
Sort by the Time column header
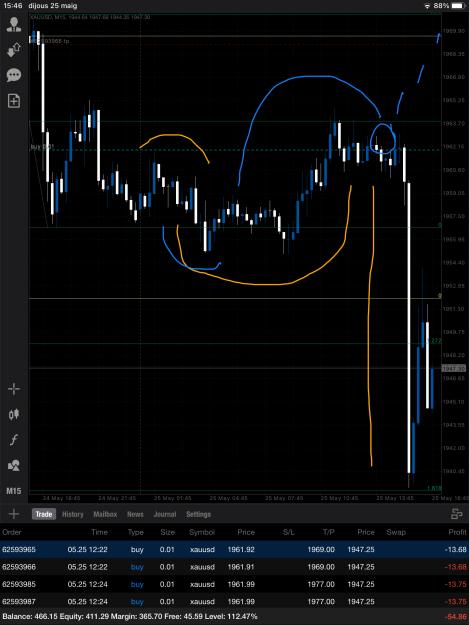pos(99,532)
